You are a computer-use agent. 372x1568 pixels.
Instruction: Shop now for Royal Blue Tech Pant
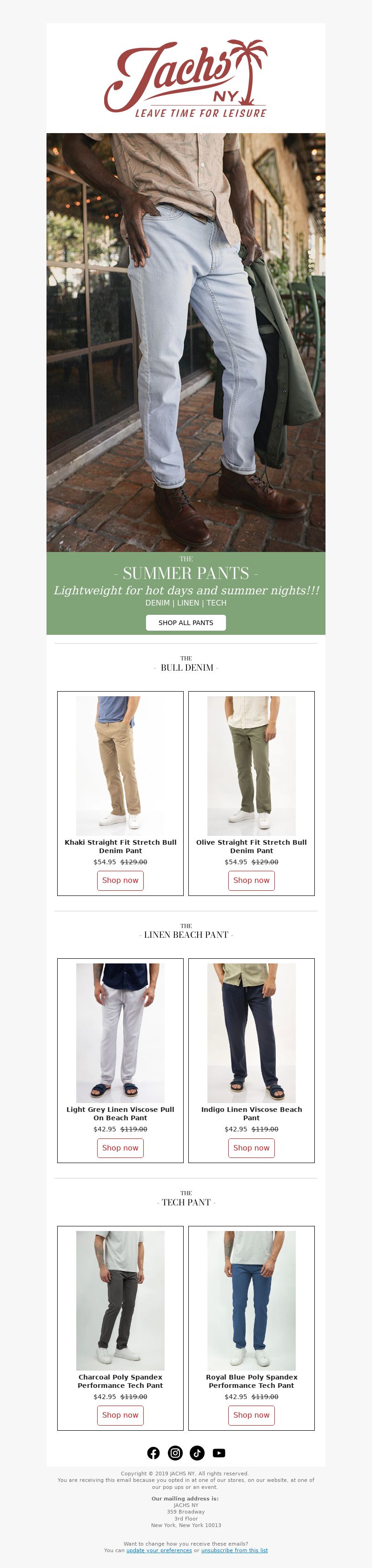(252, 1414)
